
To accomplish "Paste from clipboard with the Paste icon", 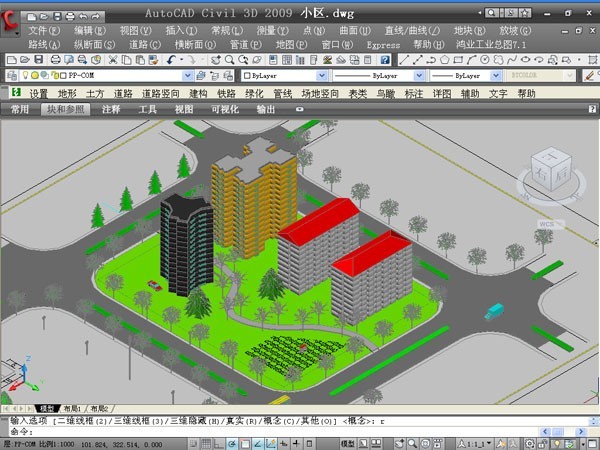I will (x=140, y=60).
